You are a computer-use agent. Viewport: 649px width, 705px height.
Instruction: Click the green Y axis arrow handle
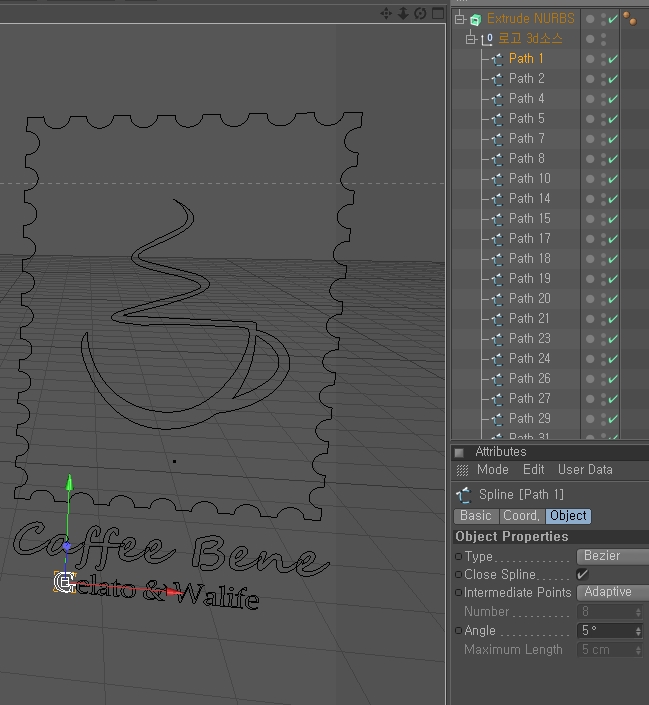(69, 482)
